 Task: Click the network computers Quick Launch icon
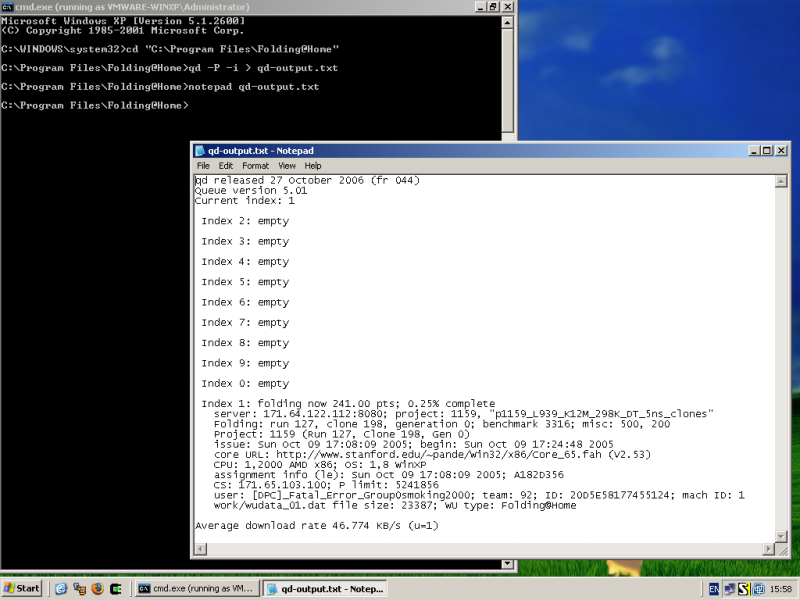click(79, 589)
